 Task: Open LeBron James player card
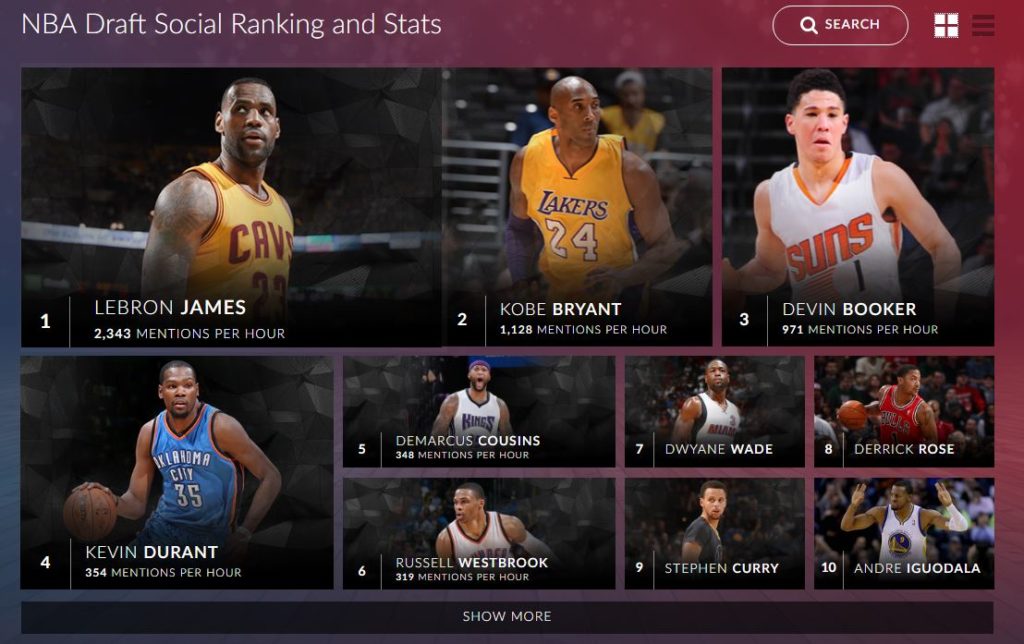point(231,207)
